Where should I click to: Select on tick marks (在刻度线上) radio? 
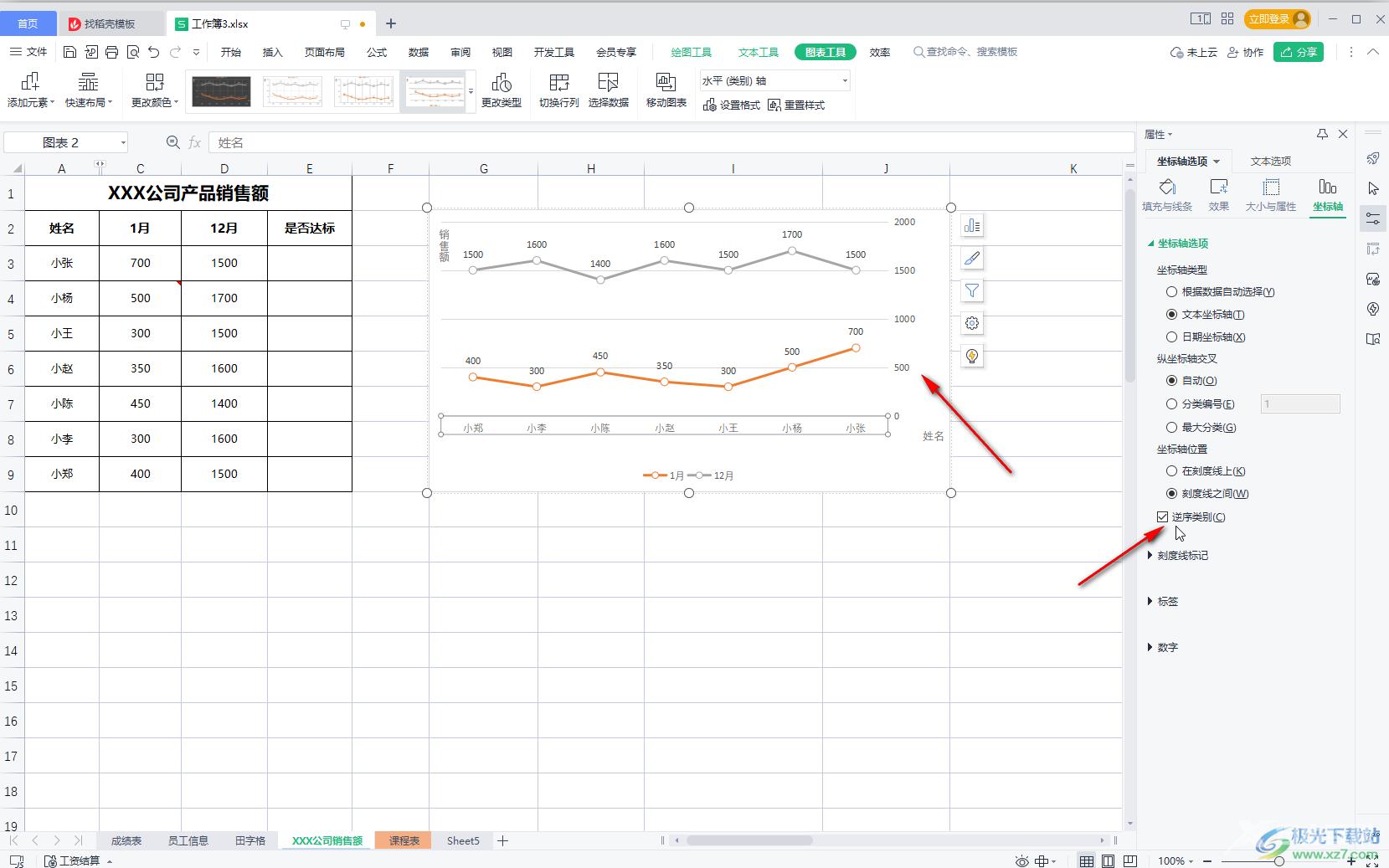[x=1206, y=470]
